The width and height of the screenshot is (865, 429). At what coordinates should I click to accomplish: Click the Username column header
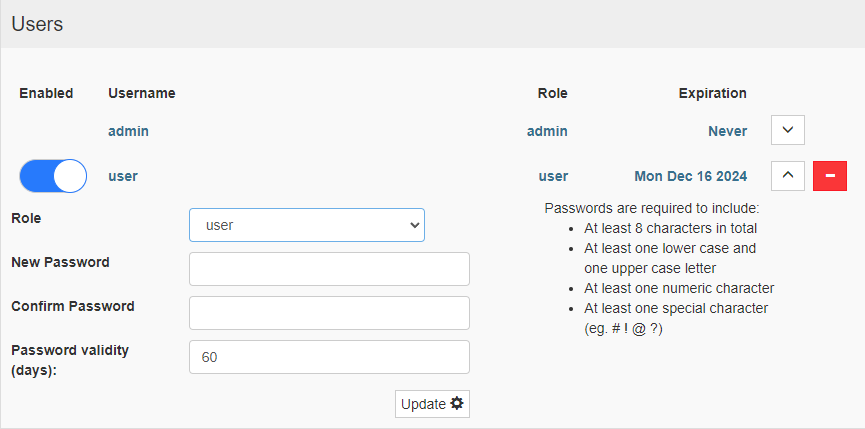pyautogui.click(x=142, y=94)
